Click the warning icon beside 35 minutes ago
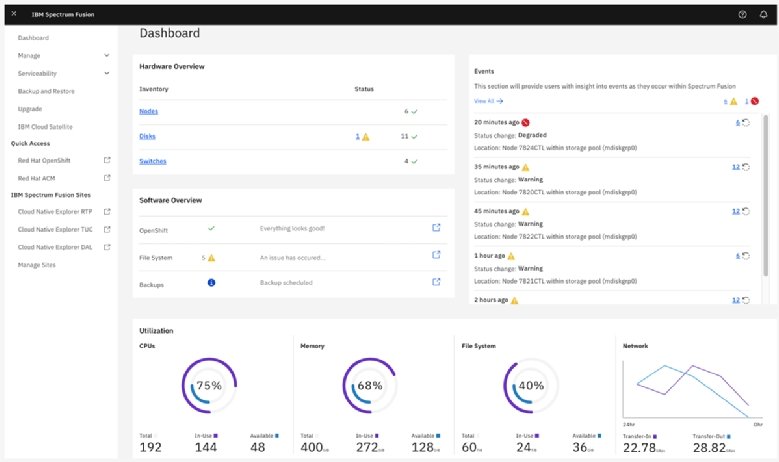 pos(526,167)
